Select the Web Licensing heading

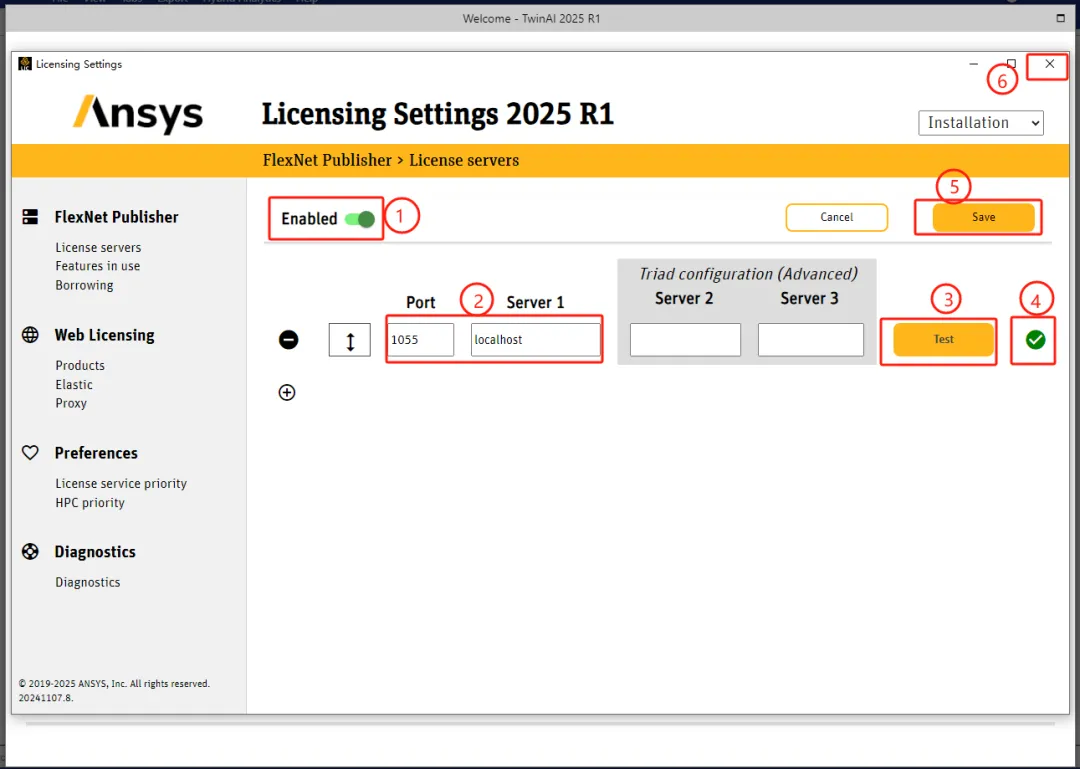click(x=105, y=336)
